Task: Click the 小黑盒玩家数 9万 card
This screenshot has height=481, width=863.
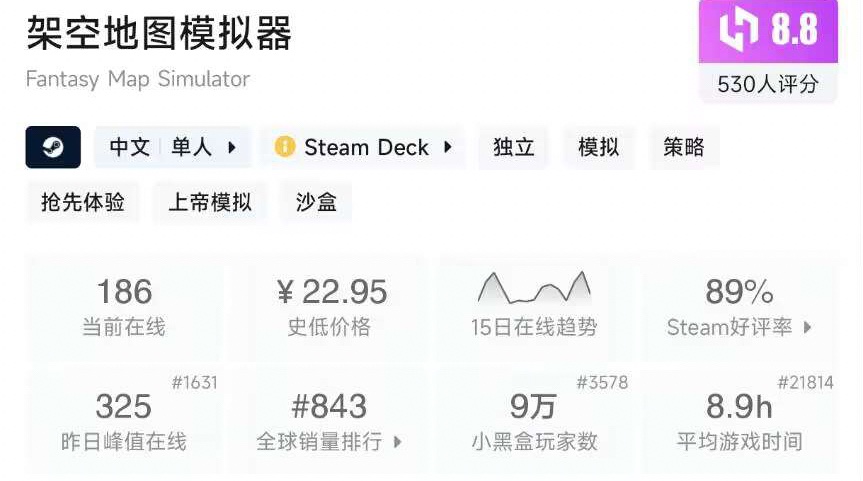Action: 534,420
